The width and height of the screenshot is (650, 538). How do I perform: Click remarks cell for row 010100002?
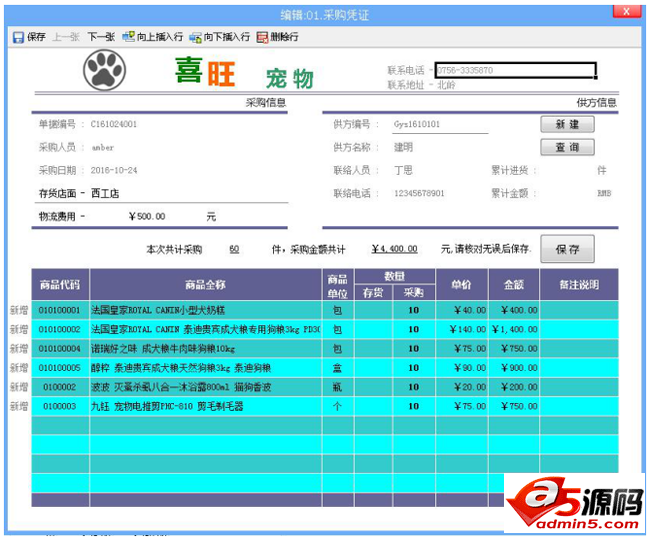coord(579,329)
